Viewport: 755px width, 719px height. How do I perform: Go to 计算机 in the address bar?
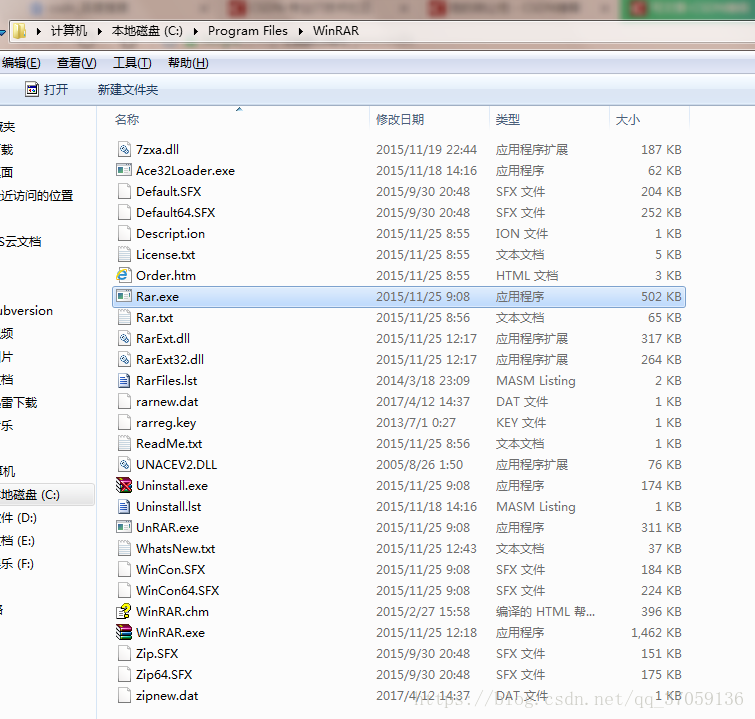pos(69,31)
